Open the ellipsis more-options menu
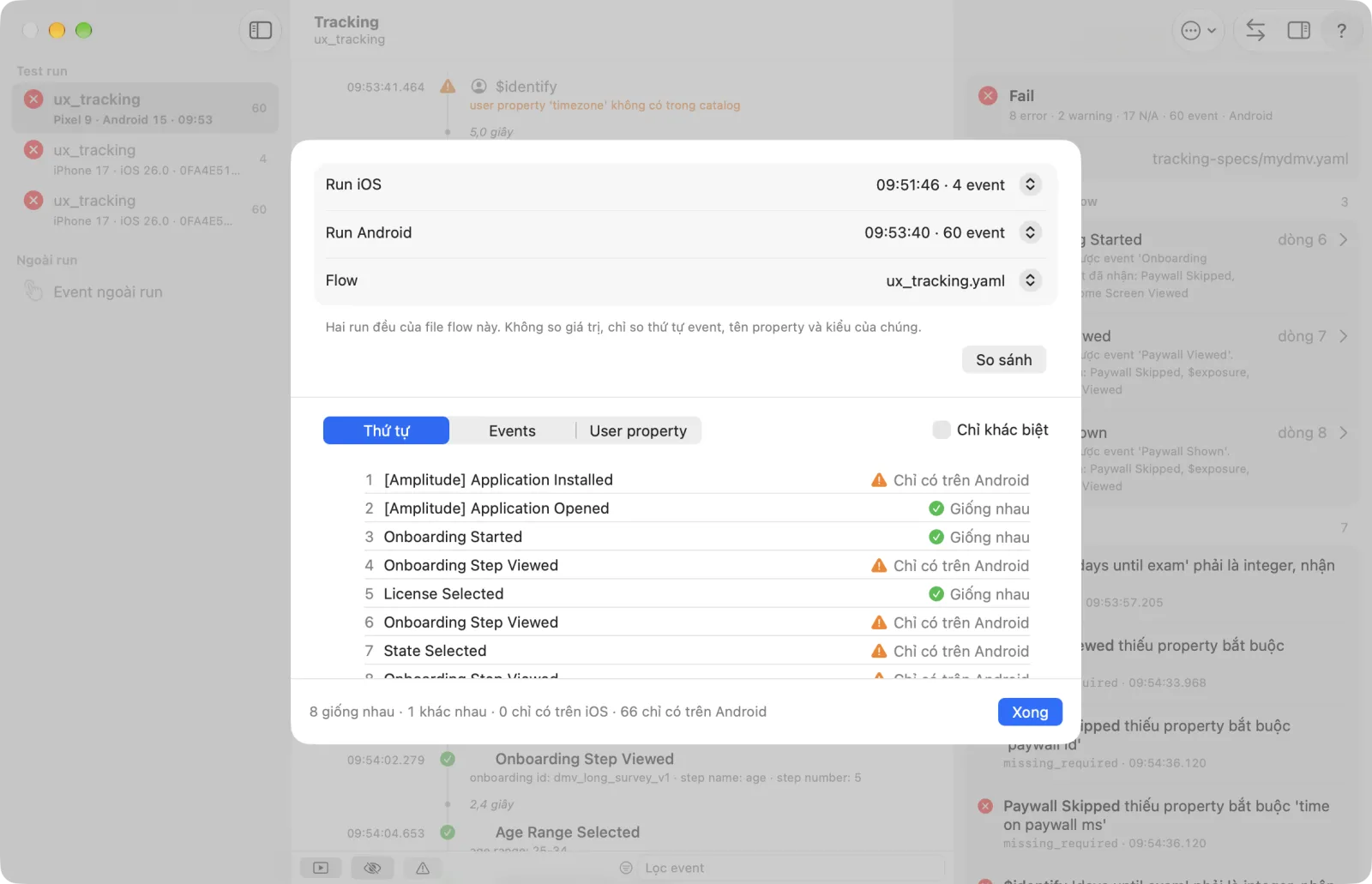The height and width of the screenshot is (884, 1372). tap(1198, 31)
